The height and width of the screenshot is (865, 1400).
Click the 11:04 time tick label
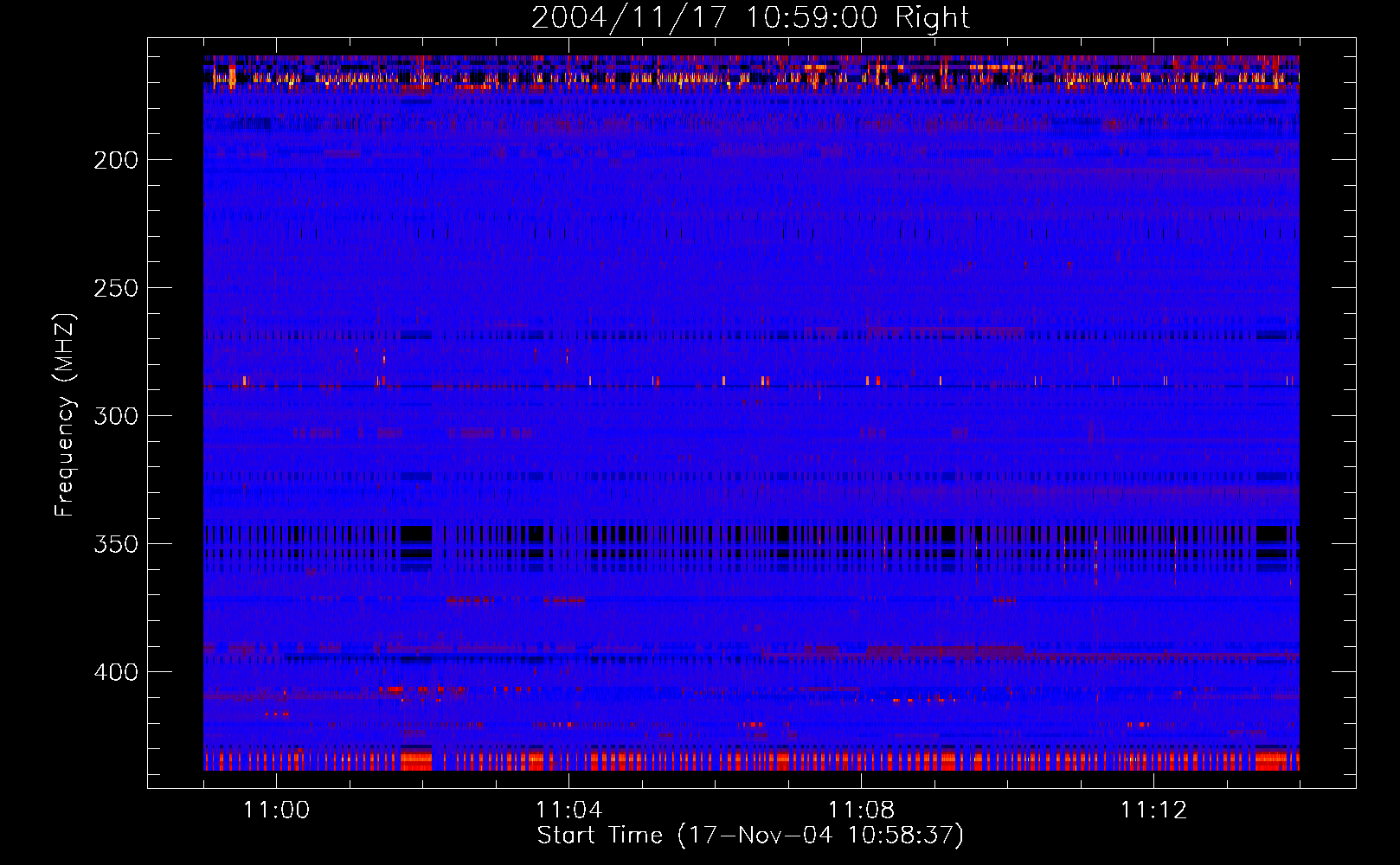pos(569,811)
